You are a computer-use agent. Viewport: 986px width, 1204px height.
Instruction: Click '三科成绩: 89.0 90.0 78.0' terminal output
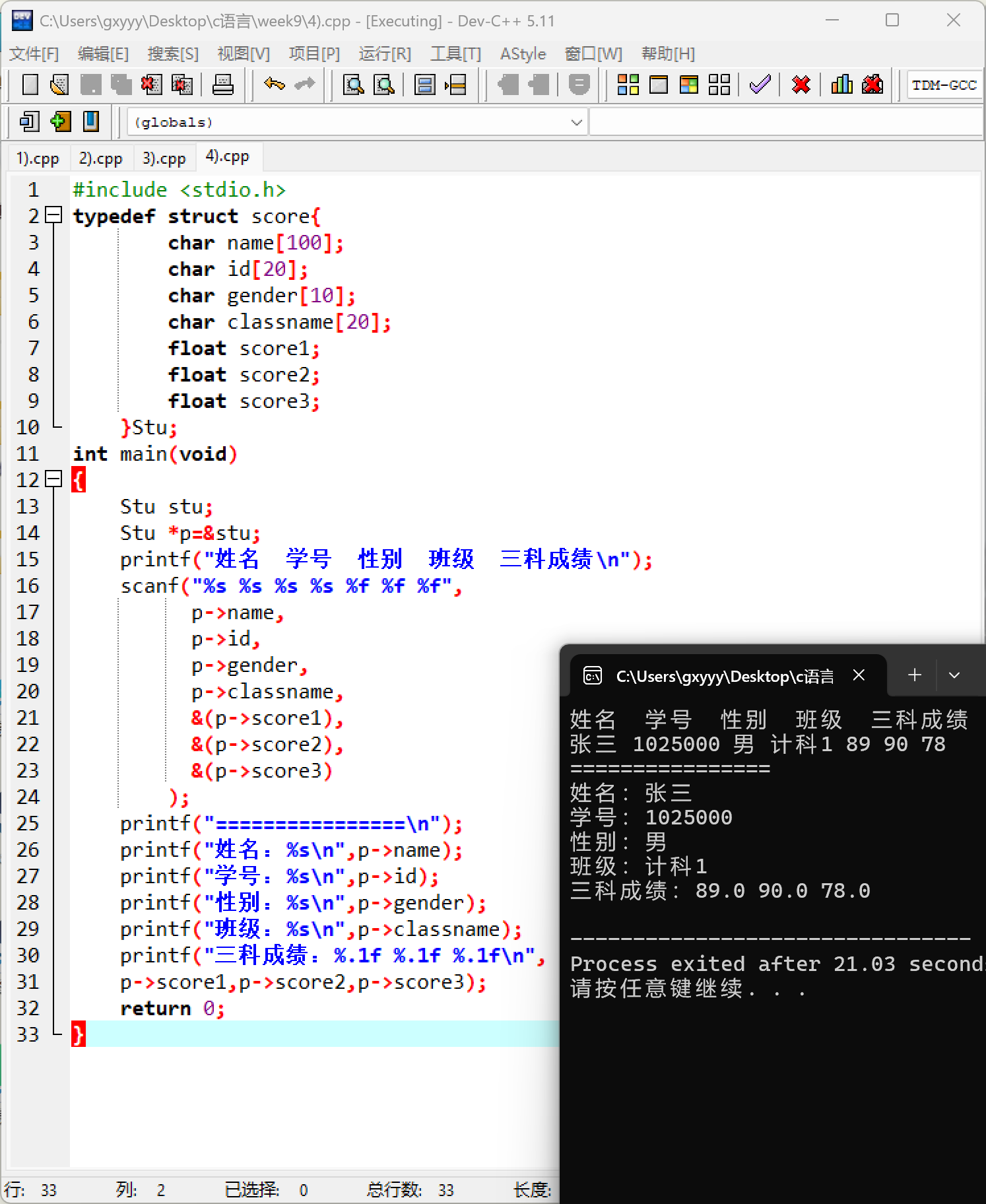click(x=720, y=890)
